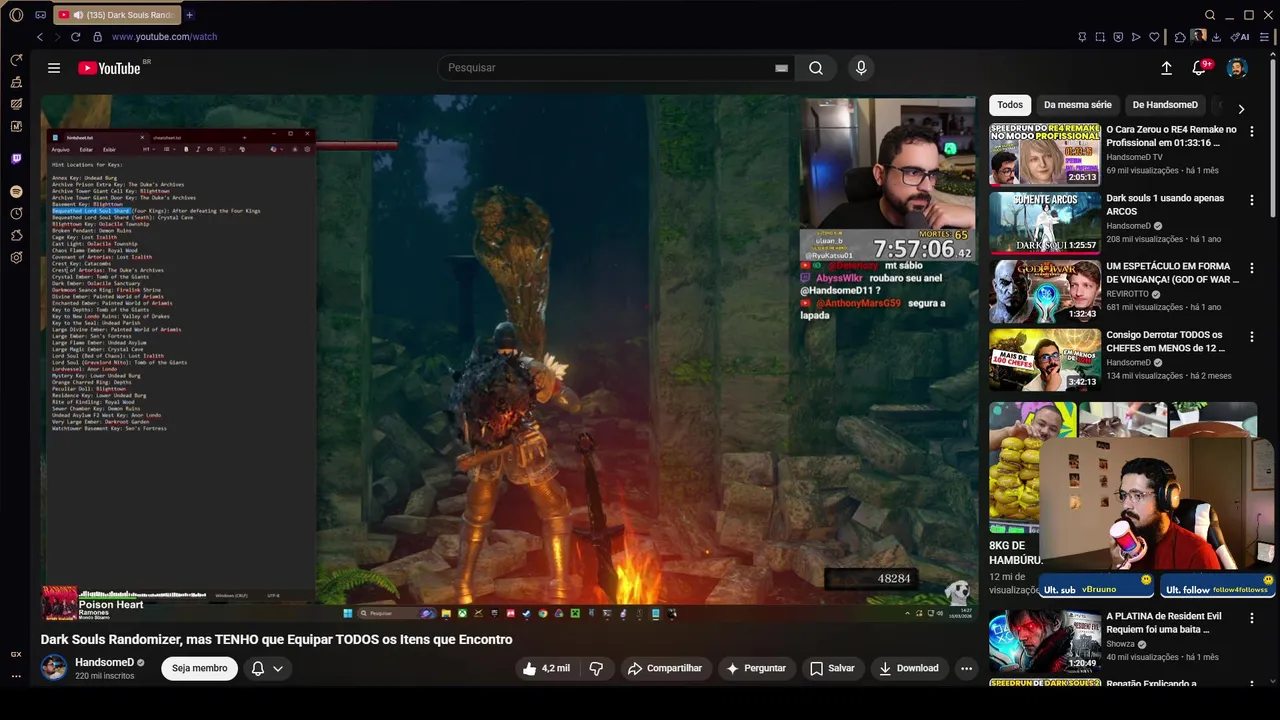Open the on-screen keyboard in search box
This screenshot has width=1280, height=720.
click(781, 68)
